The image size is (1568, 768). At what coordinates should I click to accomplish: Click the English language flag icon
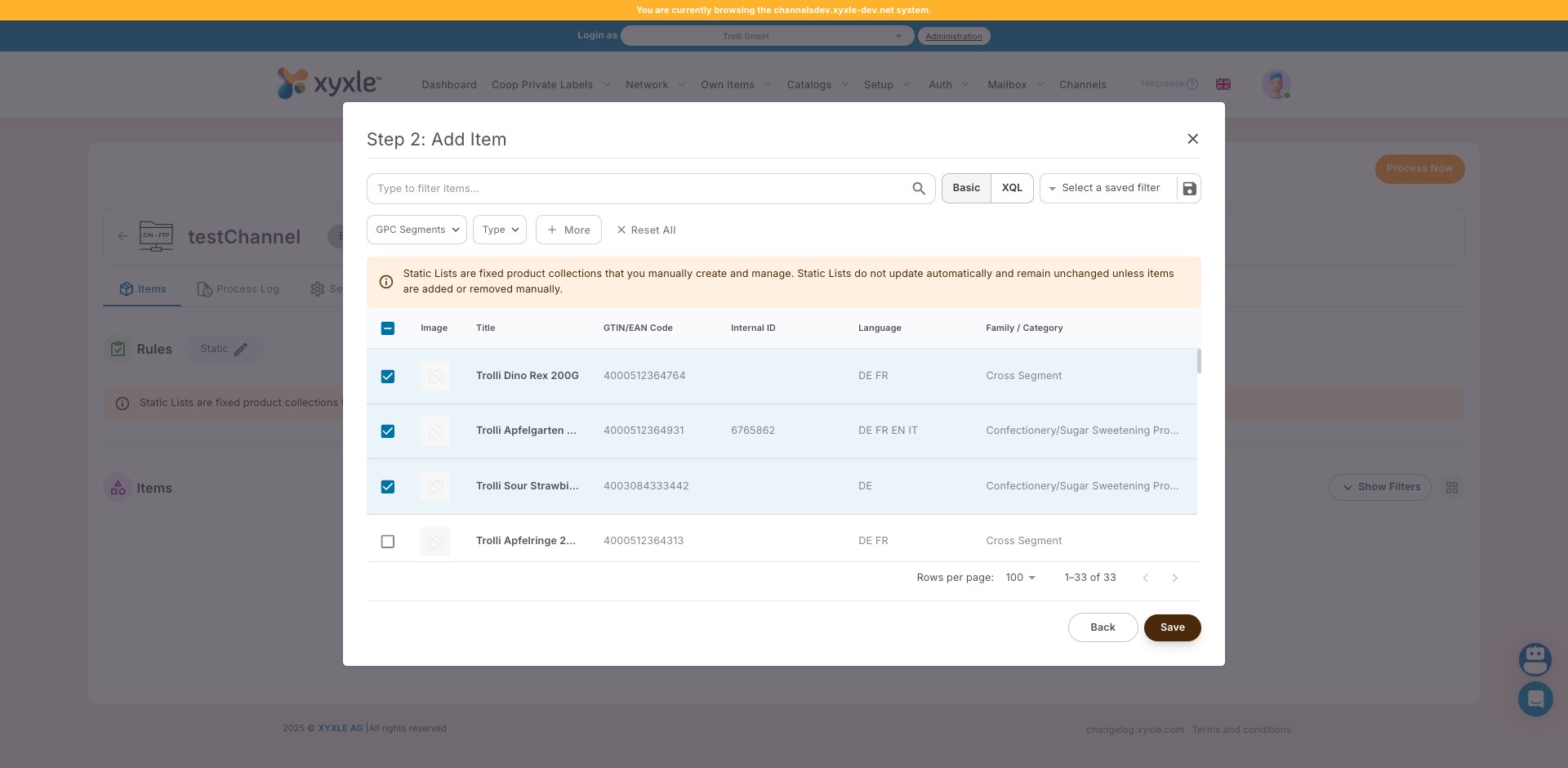(x=1223, y=84)
